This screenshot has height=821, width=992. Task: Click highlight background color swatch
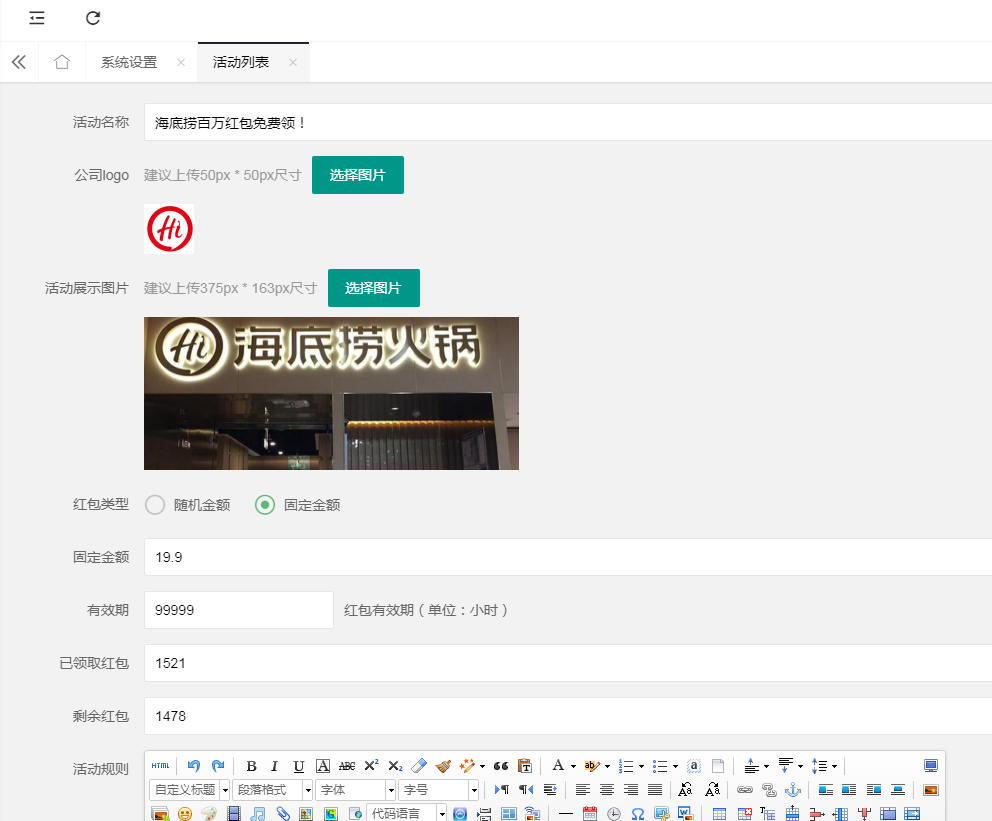pyautogui.click(x=592, y=766)
